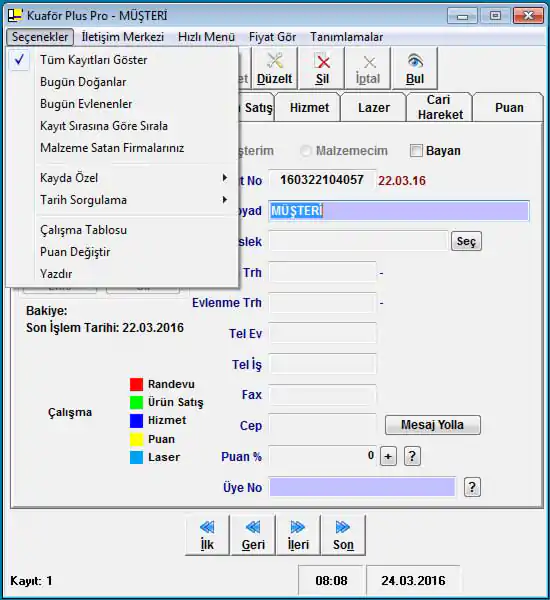Select the Malzemecim radio button
This screenshot has width=550, height=600.
[306, 151]
